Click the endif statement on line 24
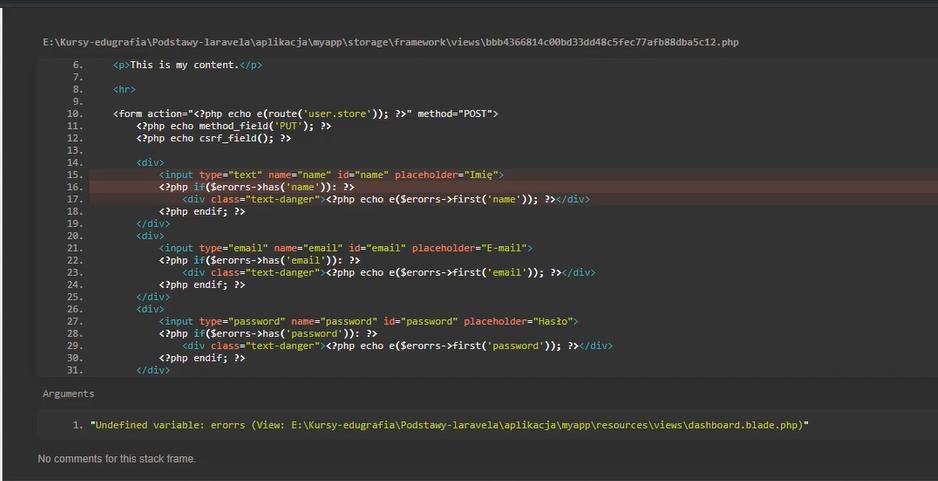 tap(202, 285)
